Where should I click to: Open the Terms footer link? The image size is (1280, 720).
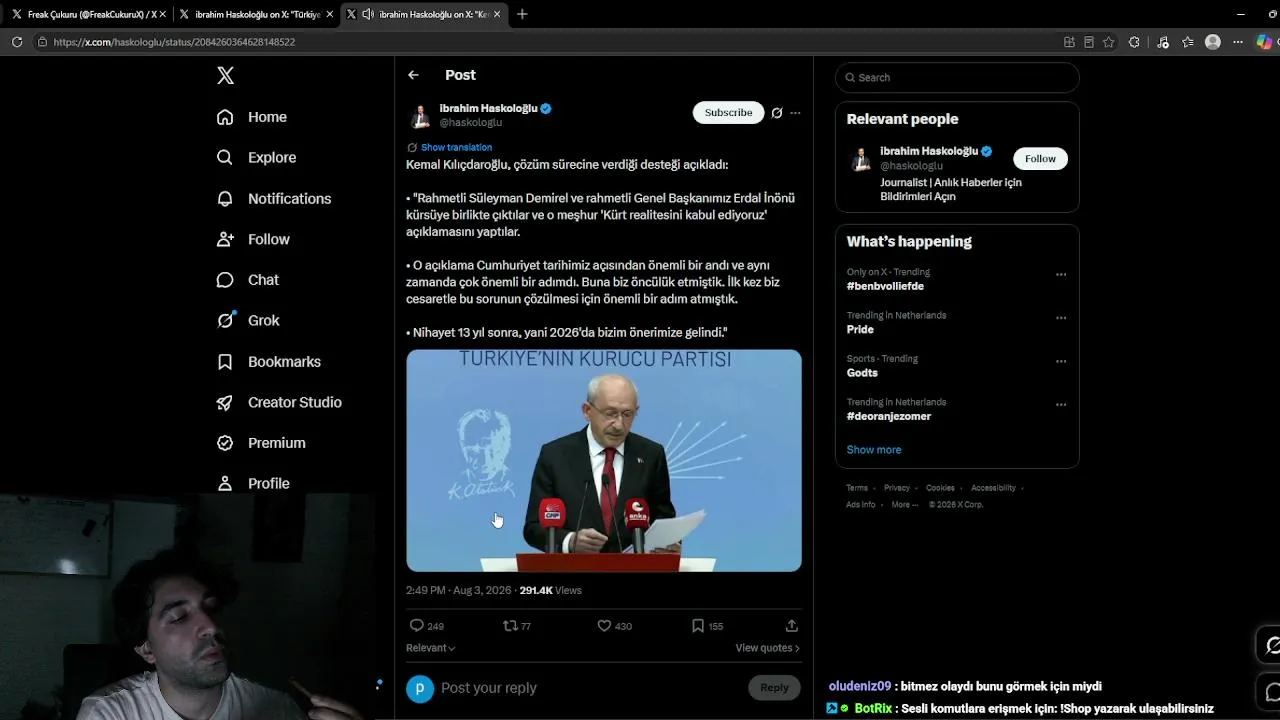click(x=857, y=488)
